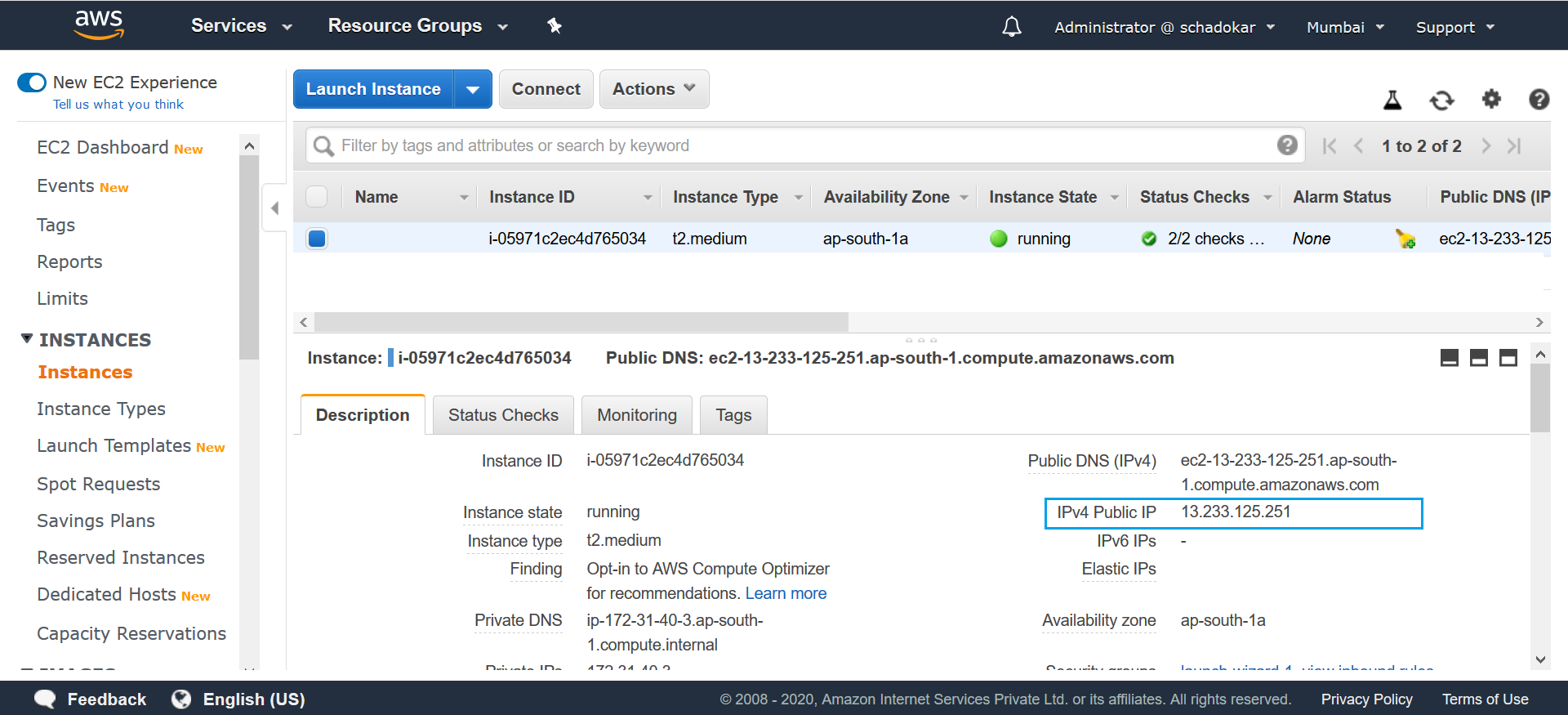Click the language globe icon
The width and height of the screenshot is (1568, 715).
(x=181, y=699)
